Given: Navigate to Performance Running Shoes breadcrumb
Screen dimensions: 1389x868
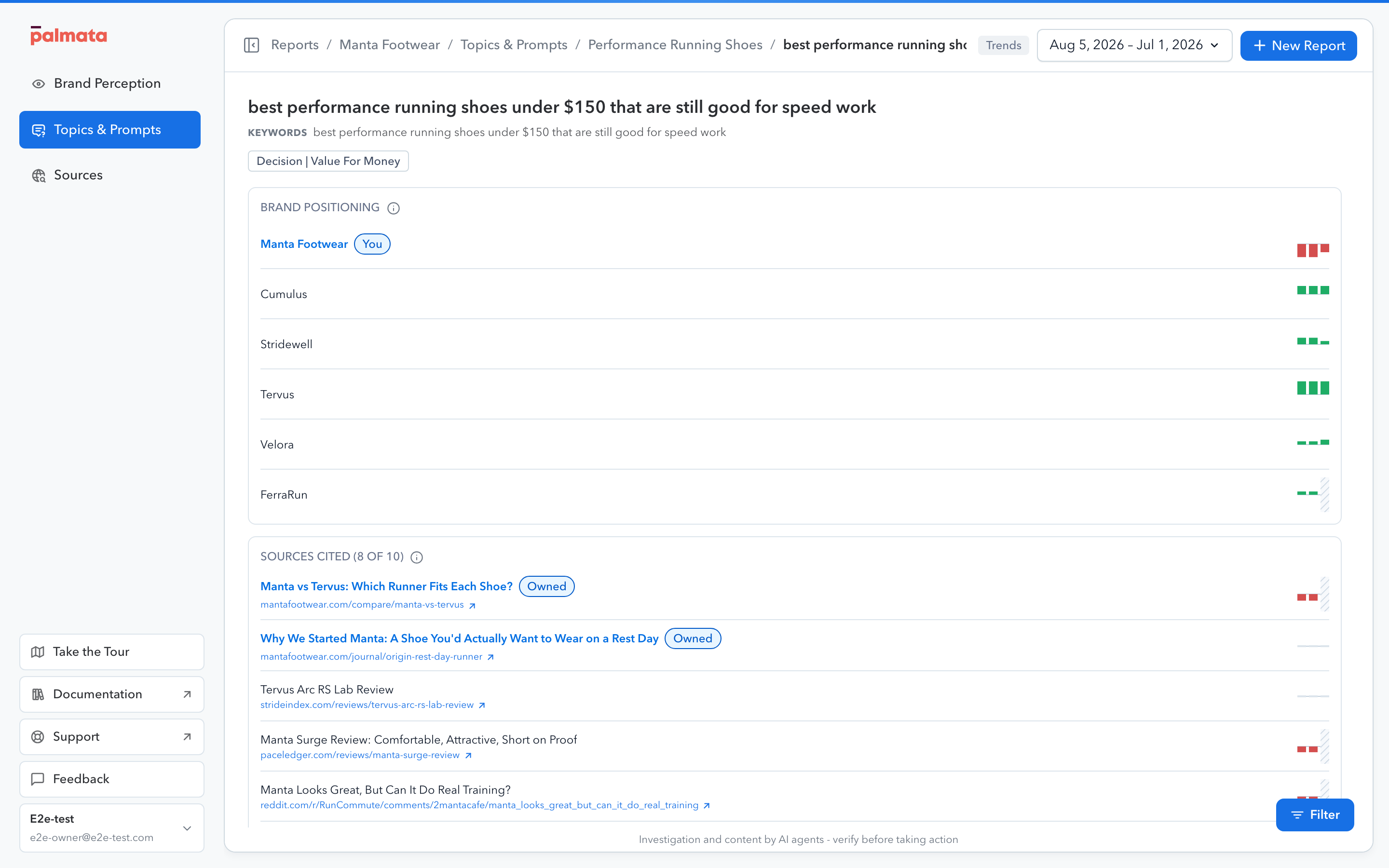Looking at the screenshot, I should click(675, 45).
